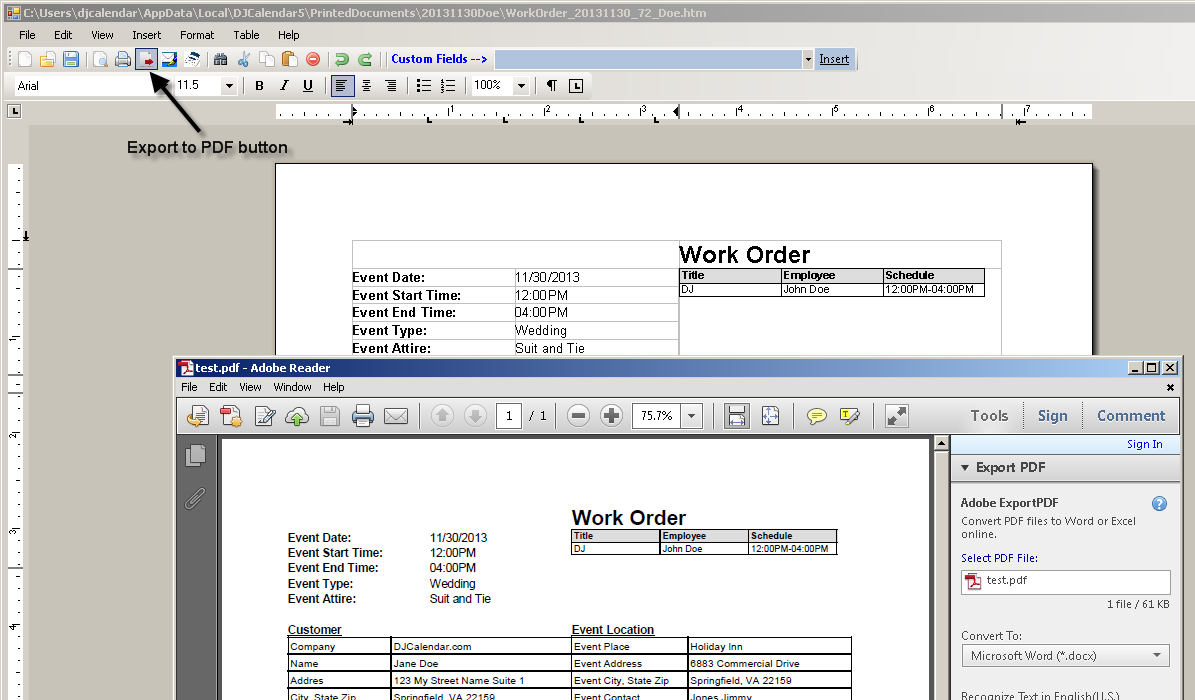Open the Help menu in Adobe Reader
The width and height of the screenshot is (1195, 700).
(333, 387)
